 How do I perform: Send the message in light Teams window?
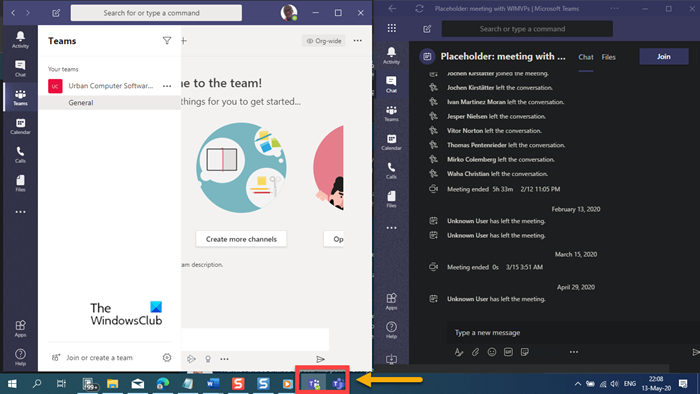[320, 359]
